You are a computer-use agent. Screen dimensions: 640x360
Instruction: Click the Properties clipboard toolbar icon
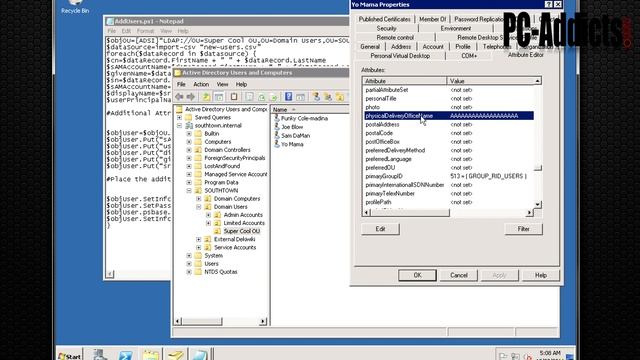point(234,97)
